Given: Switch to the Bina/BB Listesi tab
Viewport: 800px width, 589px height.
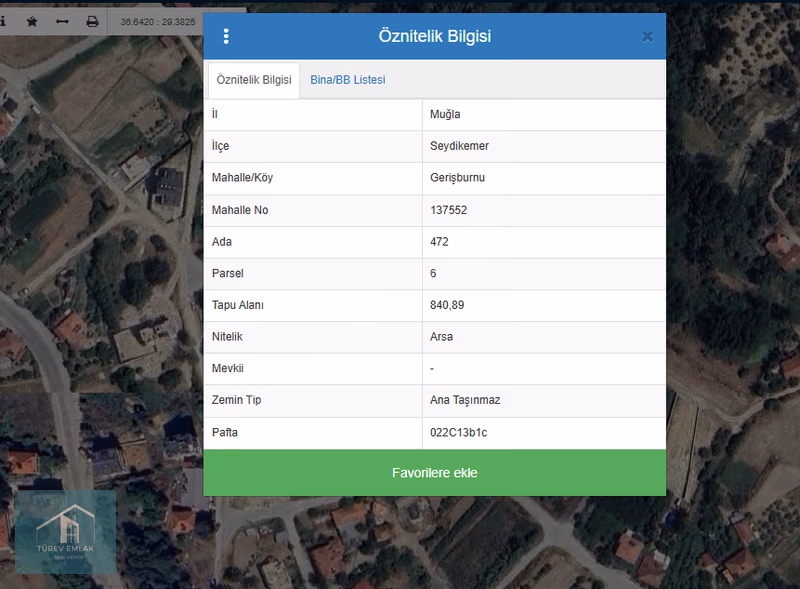Looking at the screenshot, I should 347,80.
